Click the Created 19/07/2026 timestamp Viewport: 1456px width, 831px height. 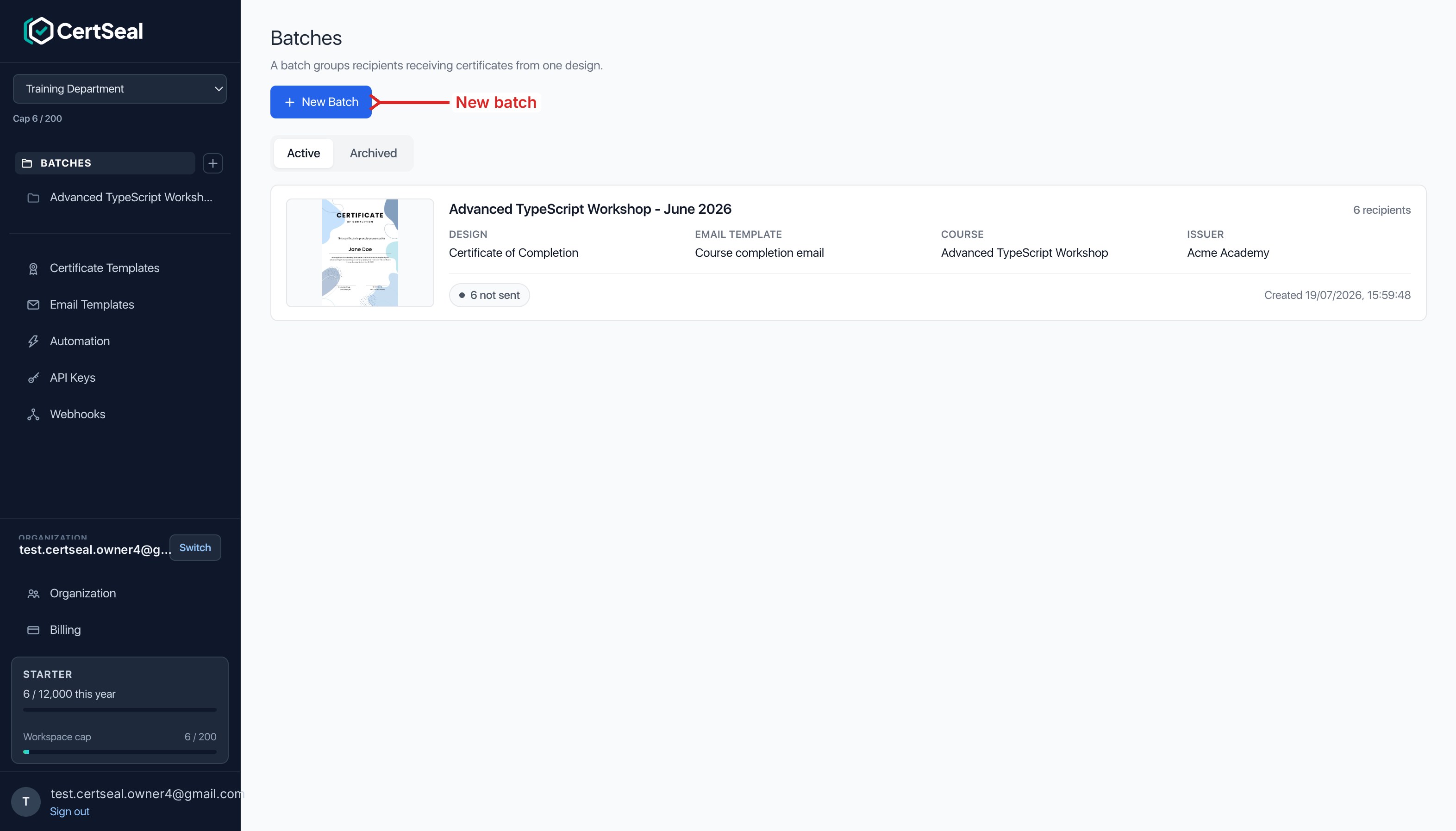1337,296
